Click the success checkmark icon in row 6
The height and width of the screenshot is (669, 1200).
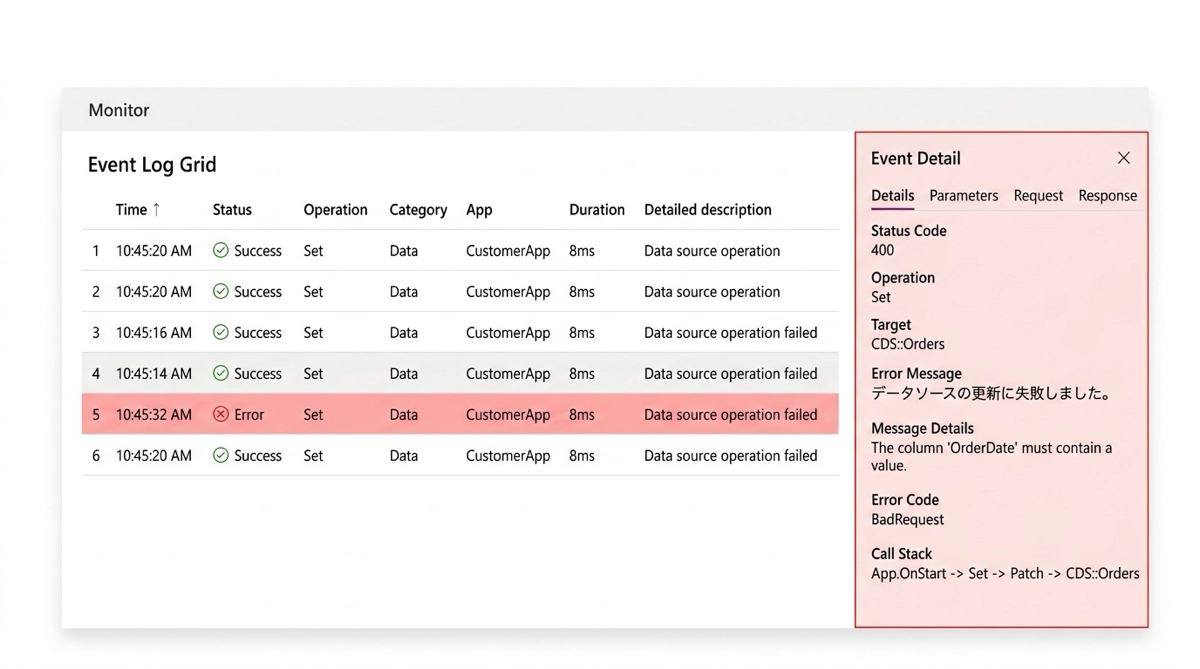(x=221, y=456)
